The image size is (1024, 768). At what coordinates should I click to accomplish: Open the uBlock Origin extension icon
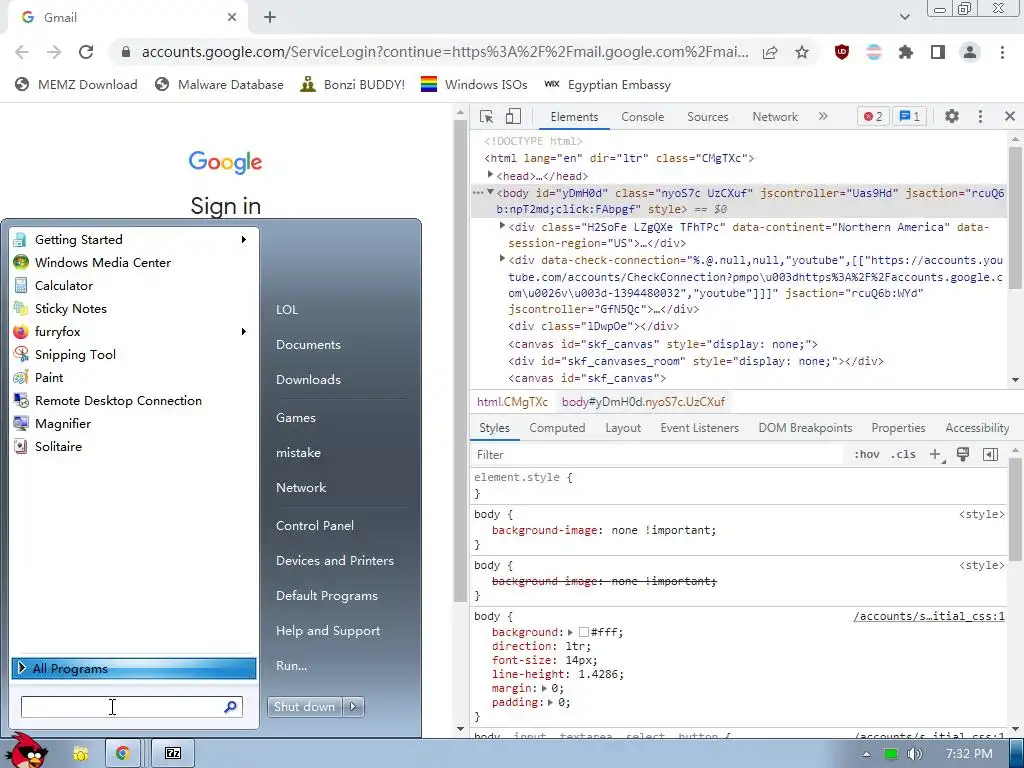coord(842,52)
